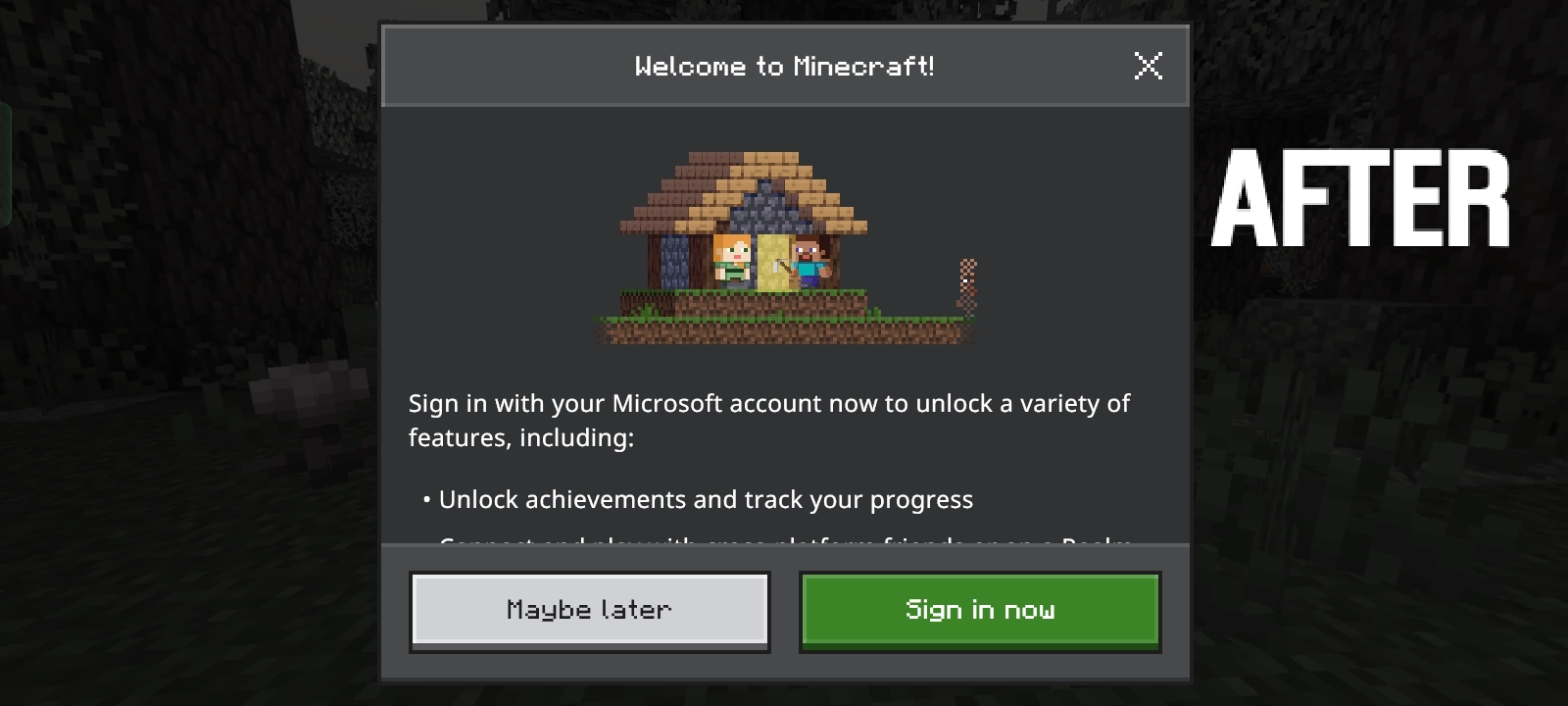The height and width of the screenshot is (706, 1568).
Task: Click the wooden roof of the house
Action: pyautogui.click(x=743, y=191)
